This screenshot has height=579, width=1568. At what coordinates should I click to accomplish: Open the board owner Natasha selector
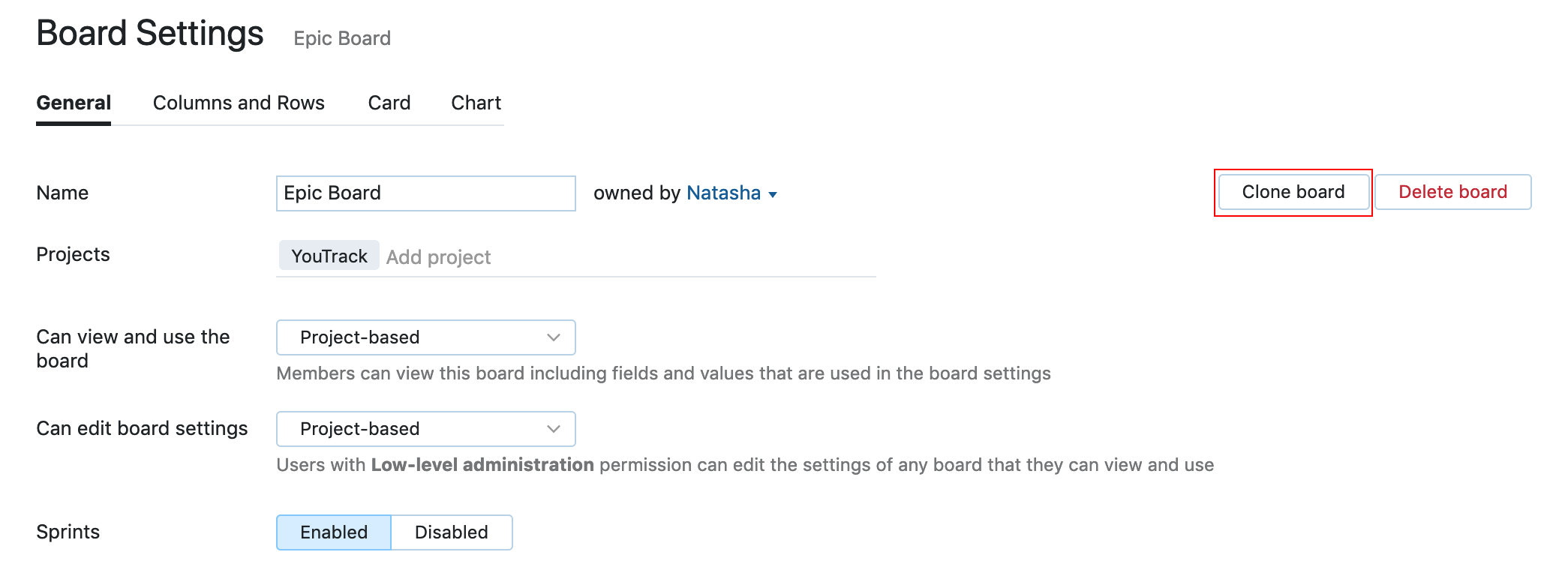(x=724, y=193)
